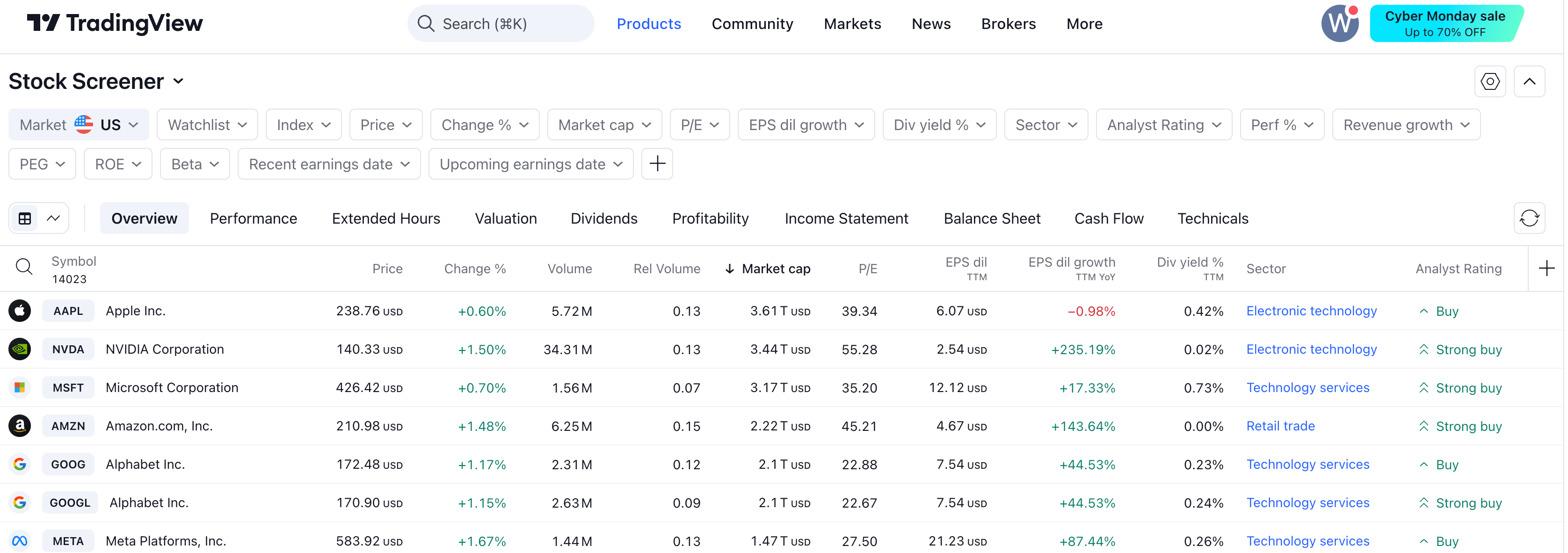Expand the EPS dil growth filter
The height and width of the screenshot is (553, 1568).
[806, 125]
